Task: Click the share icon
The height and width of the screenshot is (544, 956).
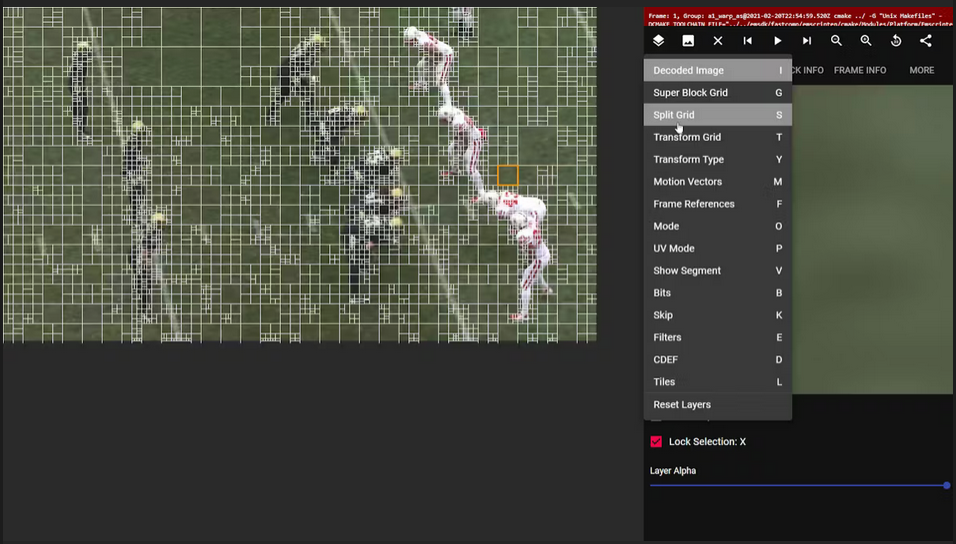Action: coord(925,41)
